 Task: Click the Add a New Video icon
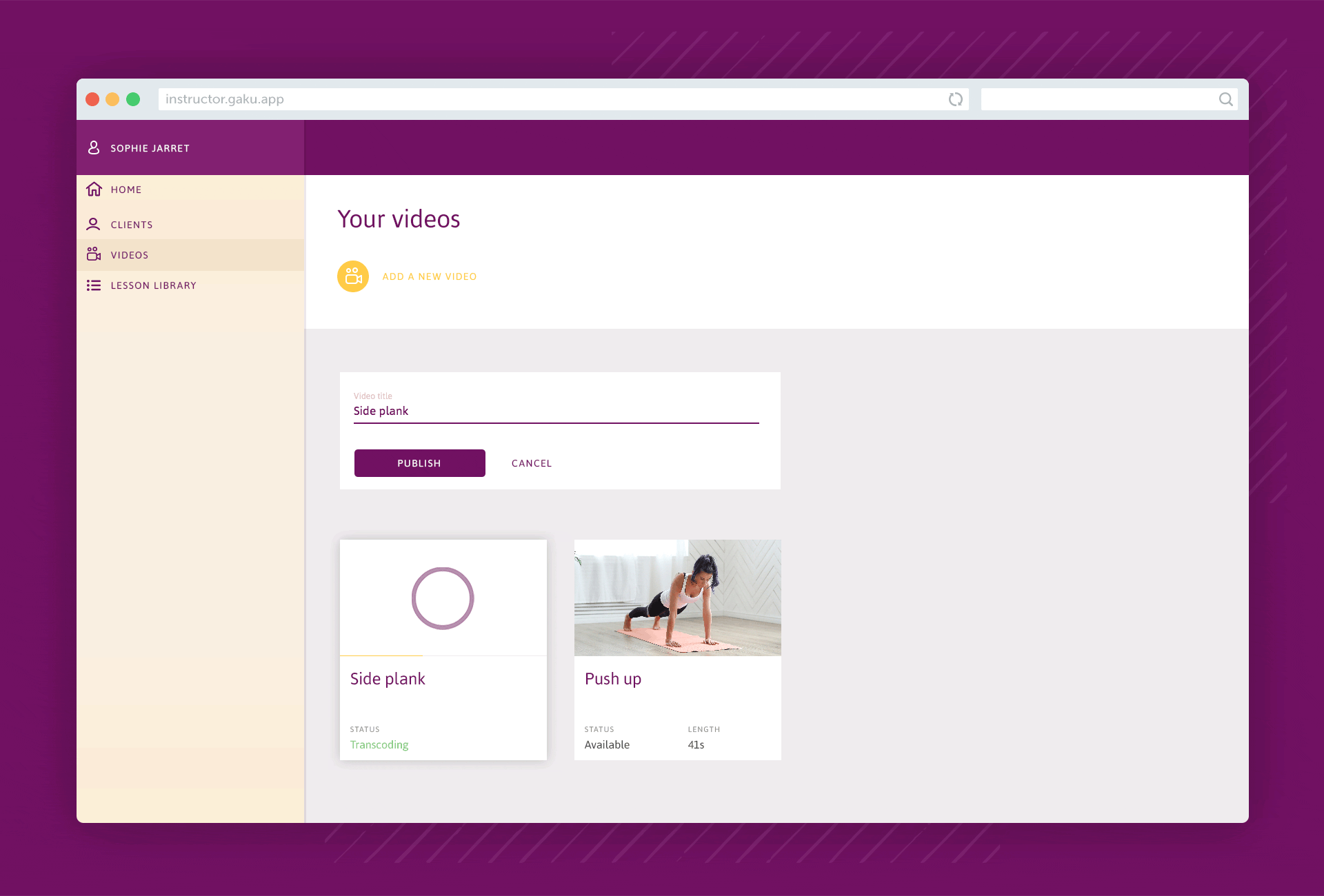coord(353,277)
